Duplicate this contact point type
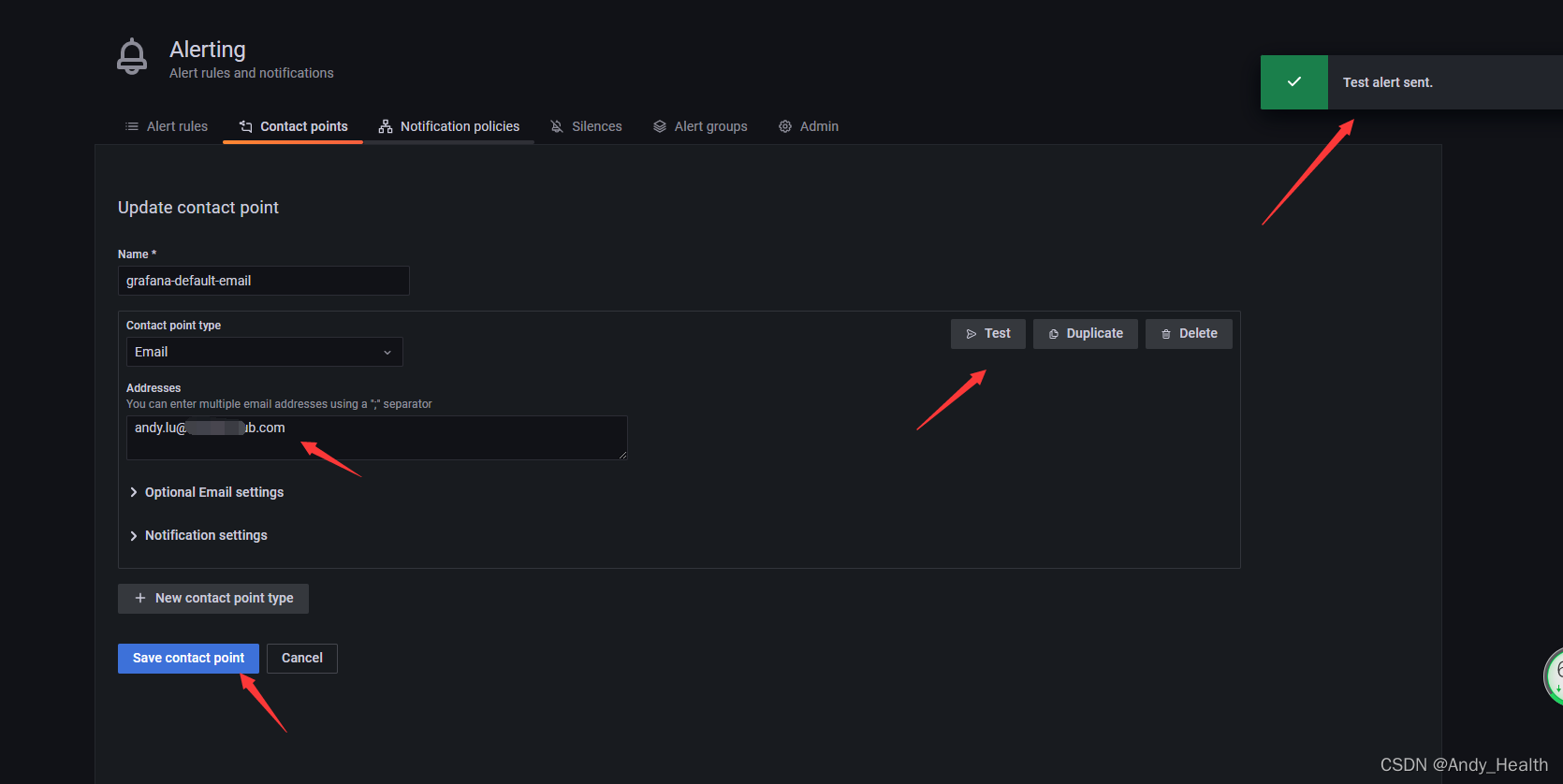This screenshot has height=784, width=1563. (1086, 334)
